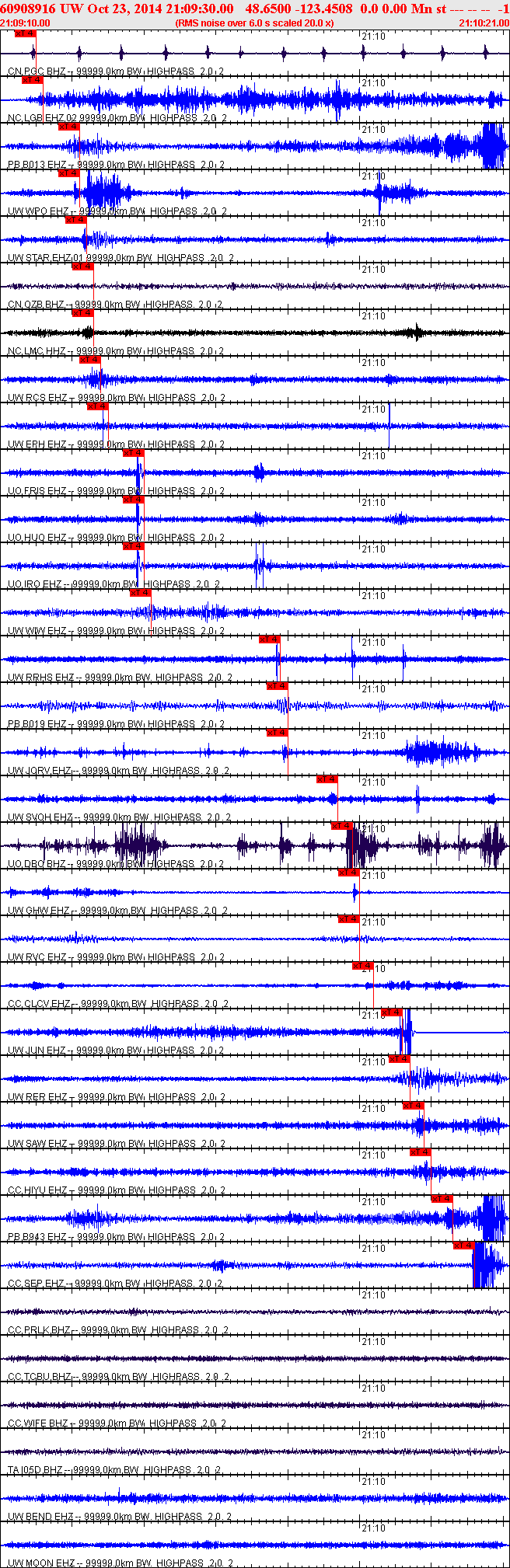510x1568 pixels.
Task: Click the pick marker on the PB.B943 trace
Action: tap(442, 1199)
